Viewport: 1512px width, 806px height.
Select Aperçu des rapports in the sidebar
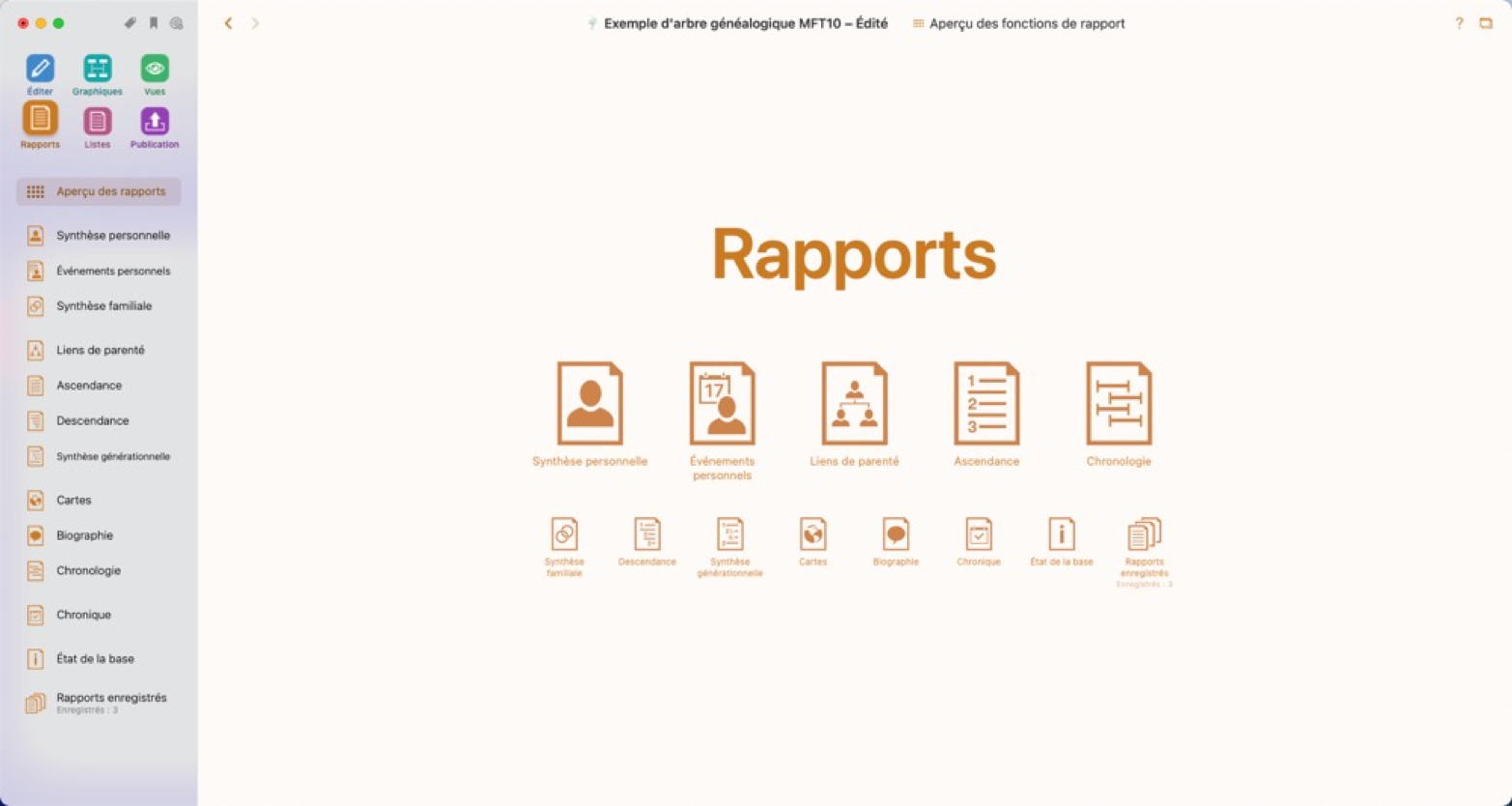coord(99,191)
